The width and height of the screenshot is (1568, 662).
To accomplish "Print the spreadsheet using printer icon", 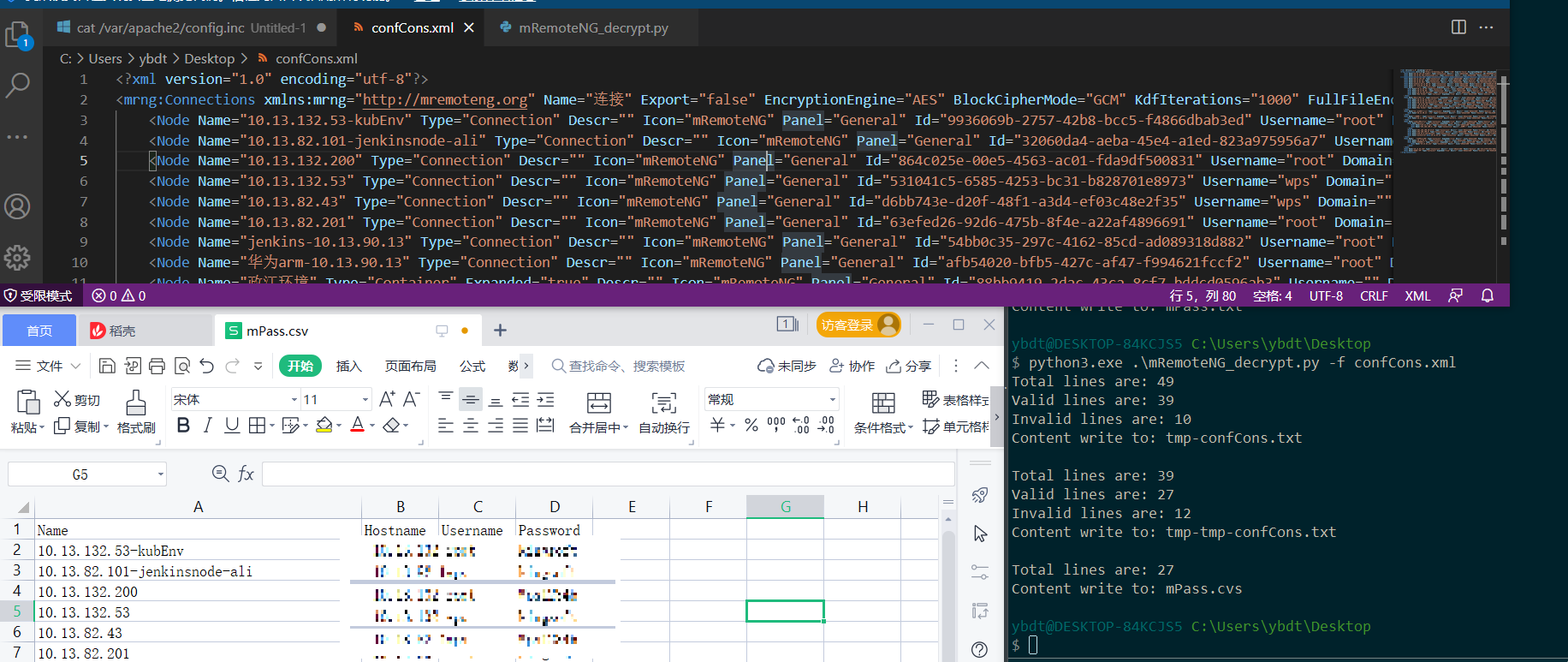I will (157, 366).
